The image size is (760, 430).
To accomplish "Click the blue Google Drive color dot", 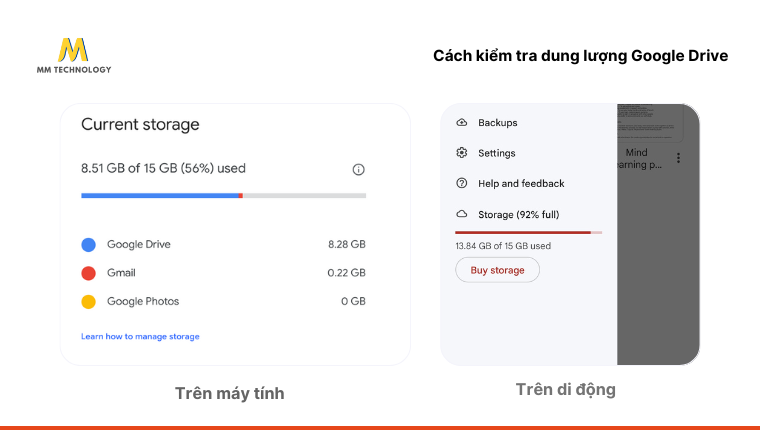I will pos(88,245).
